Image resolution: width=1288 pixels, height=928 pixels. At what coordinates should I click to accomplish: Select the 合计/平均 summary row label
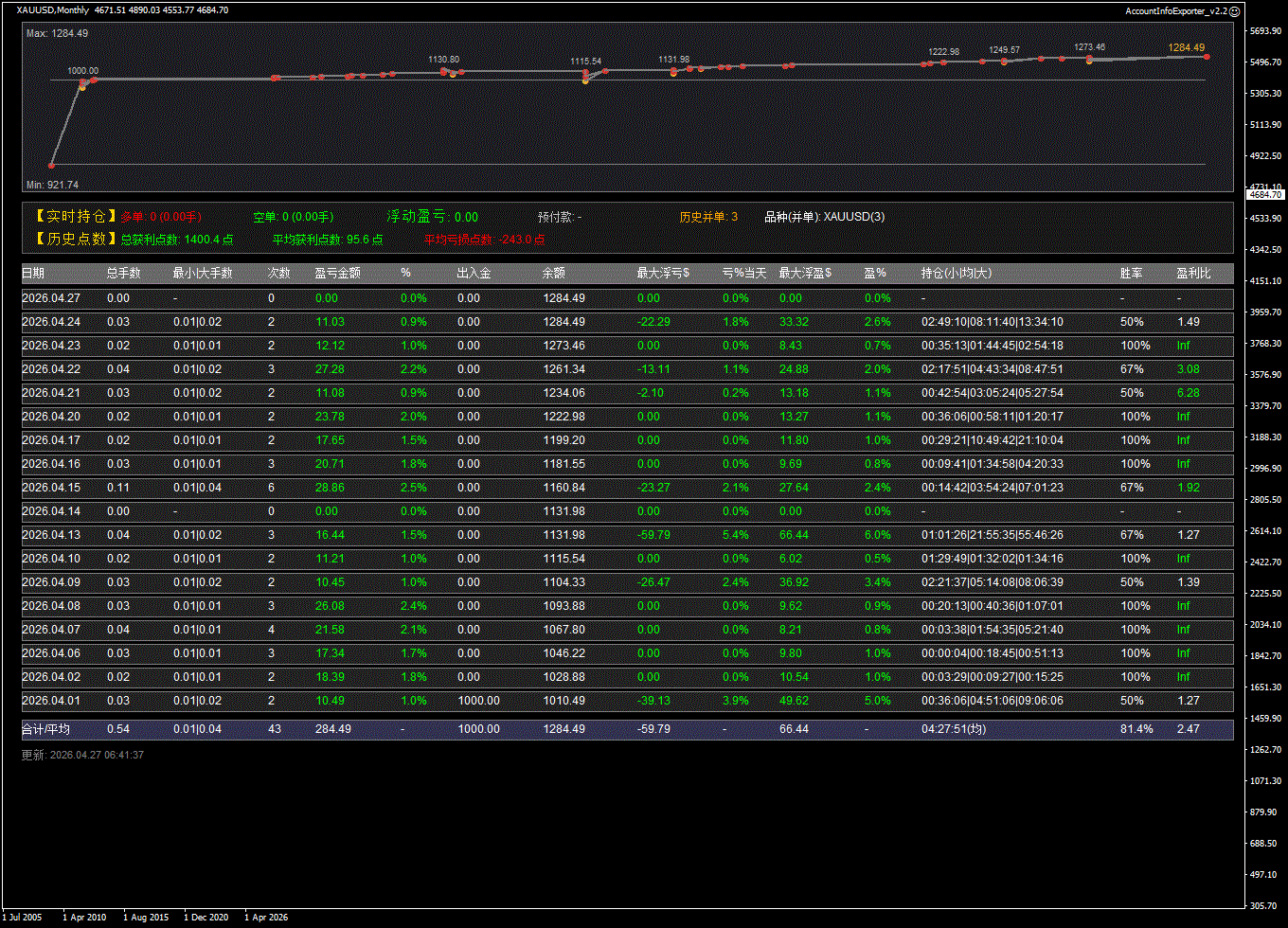pyautogui.click(x=45, y=729)
